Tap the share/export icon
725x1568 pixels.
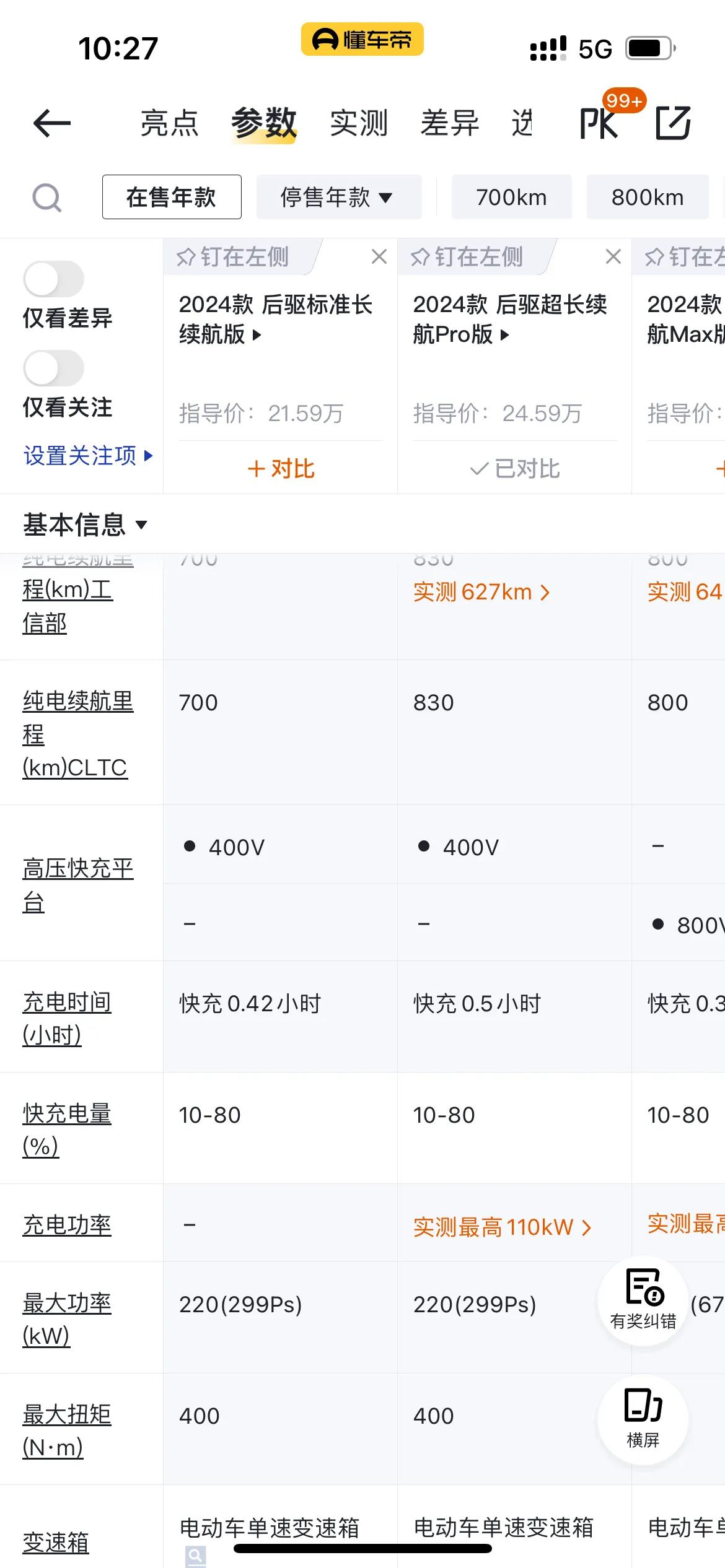pos(673,123)
